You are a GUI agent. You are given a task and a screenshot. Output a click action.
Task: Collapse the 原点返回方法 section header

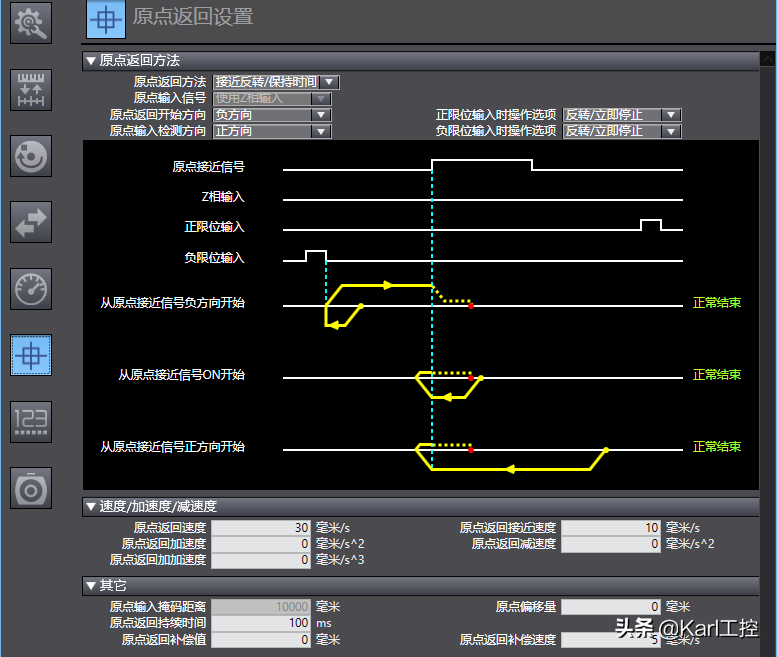92,61
